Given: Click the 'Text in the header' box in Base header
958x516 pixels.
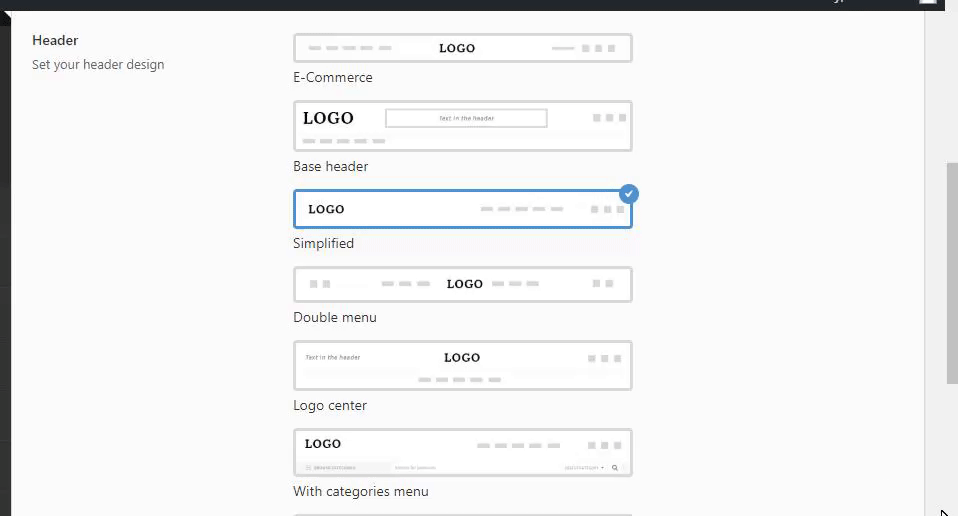Looking at the screenshot, I should click(466, 118).
